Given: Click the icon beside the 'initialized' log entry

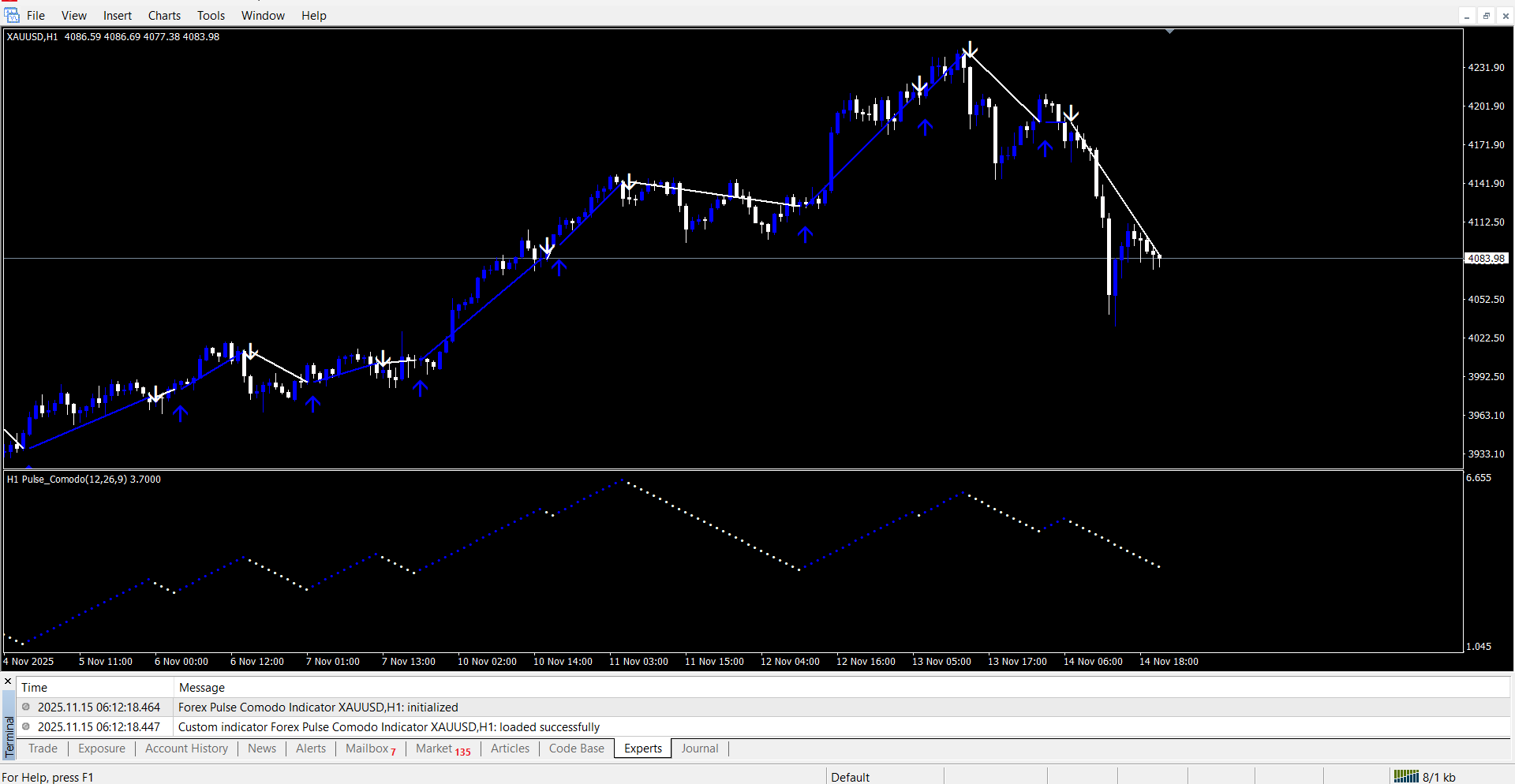Looking at the screenshot, I should 26,707.
